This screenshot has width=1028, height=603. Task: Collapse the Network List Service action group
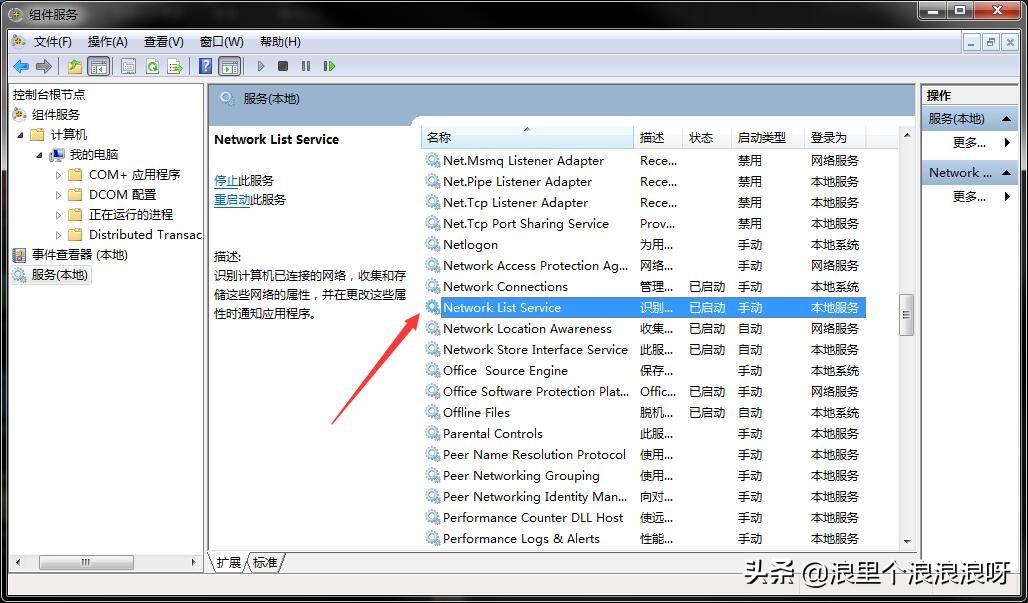(x=1007, y=172)
